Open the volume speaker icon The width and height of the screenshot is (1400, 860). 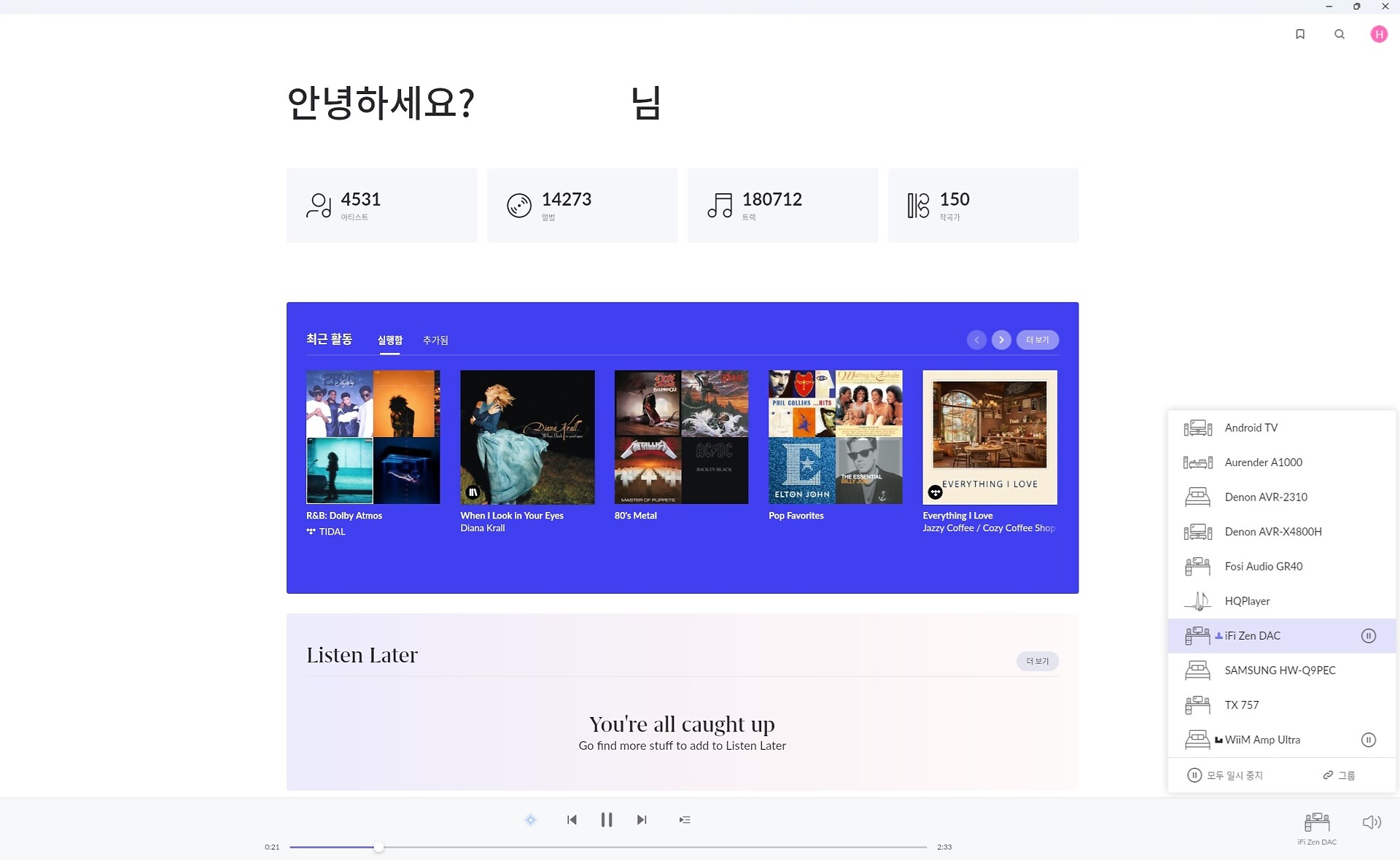[x=1371, y=822]
